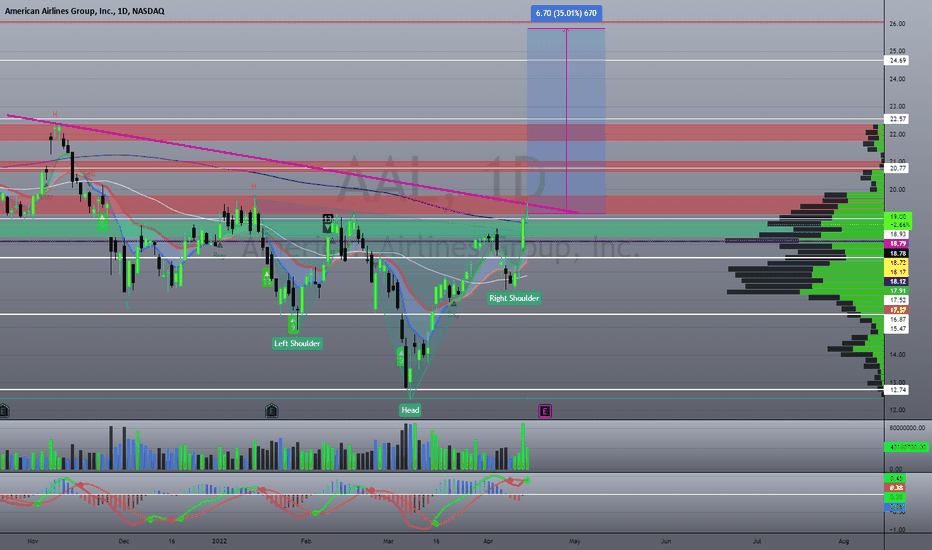
Task: Click the Apr date axis label
Action: 488,541
